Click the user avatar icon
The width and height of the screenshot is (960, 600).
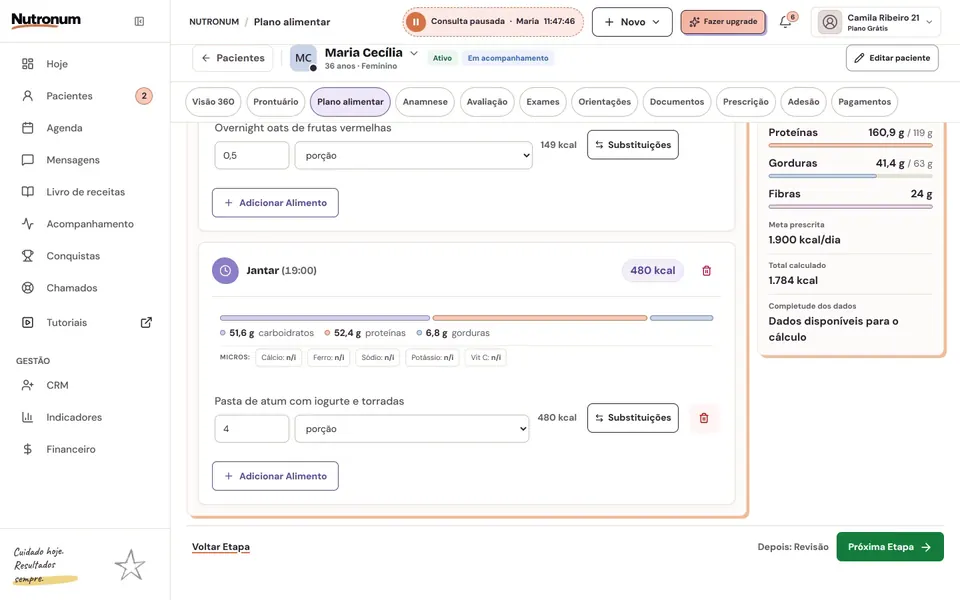tap(830, 22)
